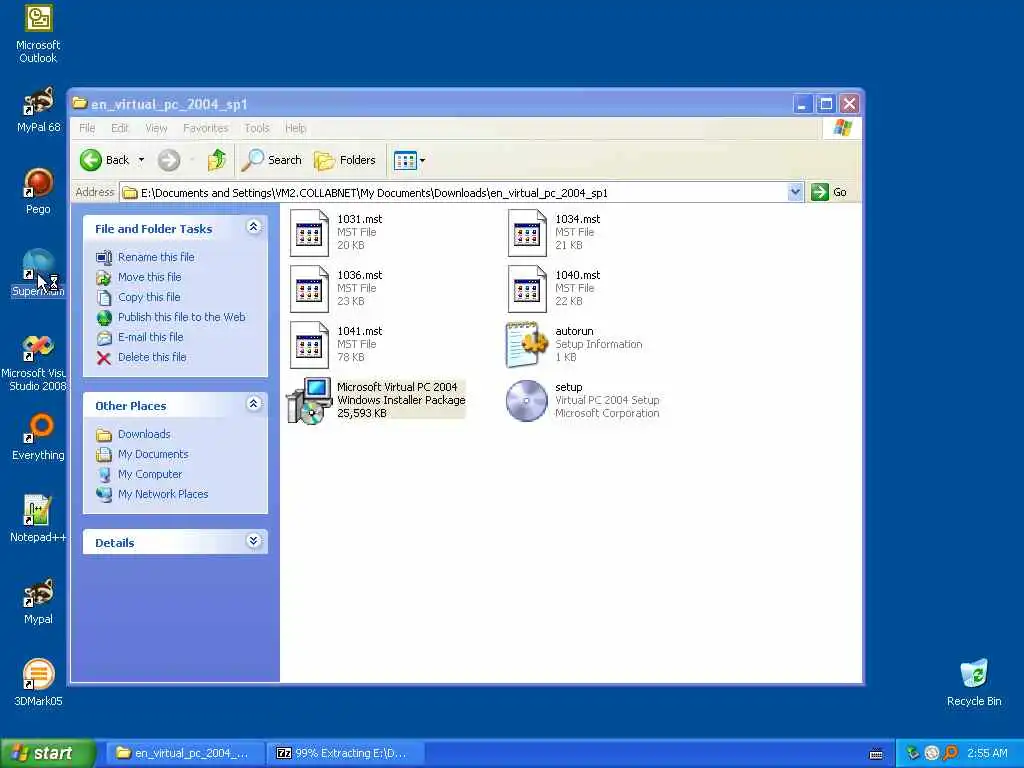Expand the Details panel
The height and width of the screenshot is (768, 1024).
point(253,541)
